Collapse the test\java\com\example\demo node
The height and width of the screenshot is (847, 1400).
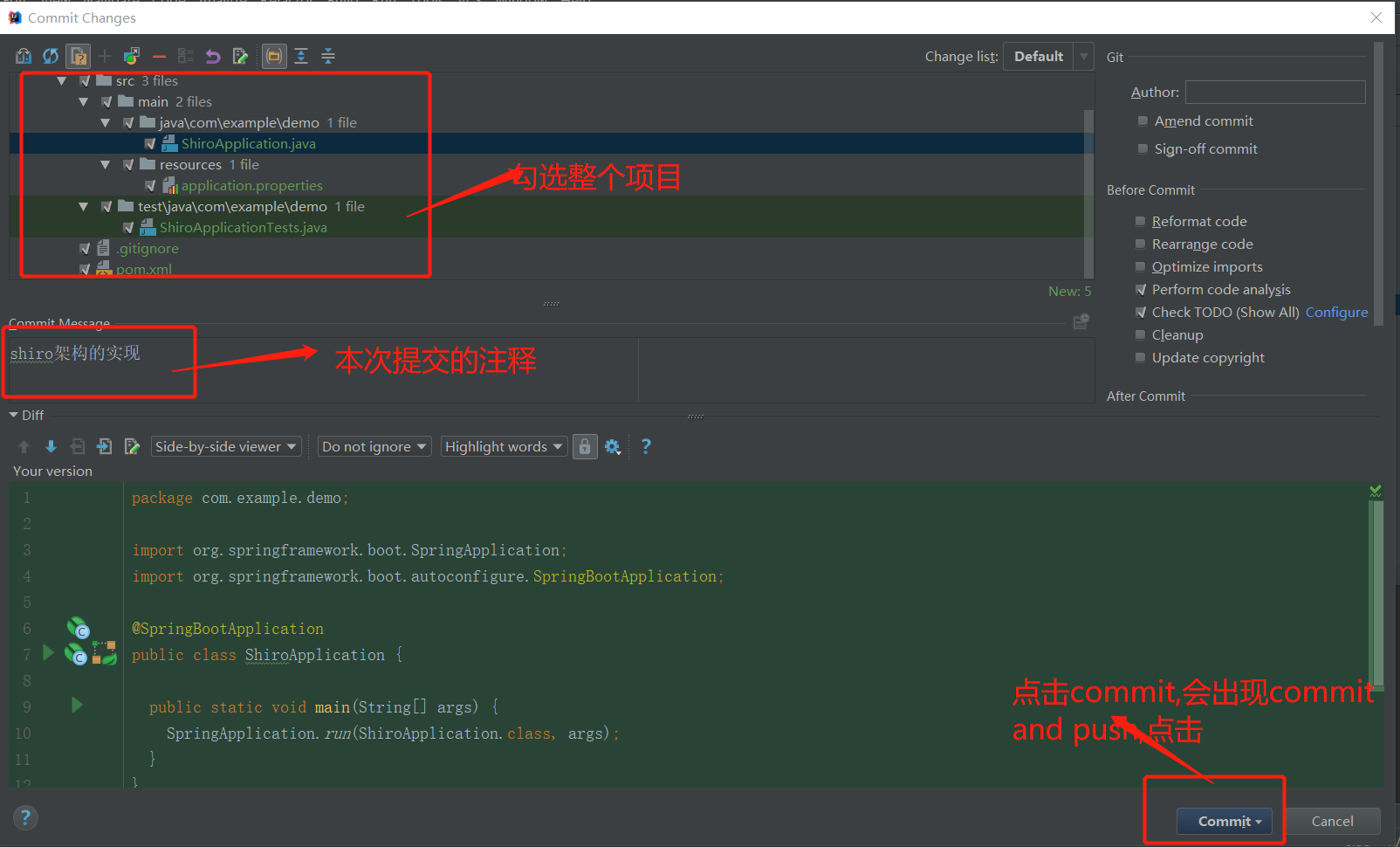[83, 207]
